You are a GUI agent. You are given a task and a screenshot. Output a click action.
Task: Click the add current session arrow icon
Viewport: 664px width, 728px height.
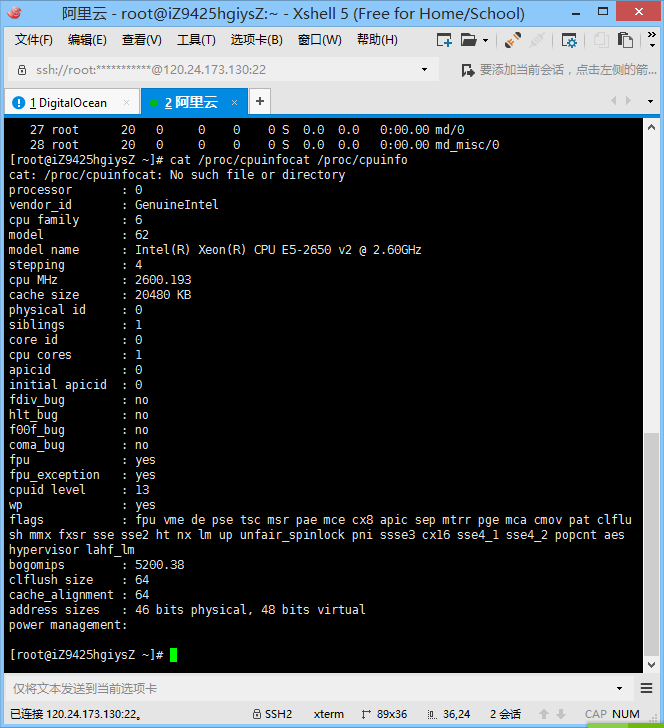tap(468, 70)
